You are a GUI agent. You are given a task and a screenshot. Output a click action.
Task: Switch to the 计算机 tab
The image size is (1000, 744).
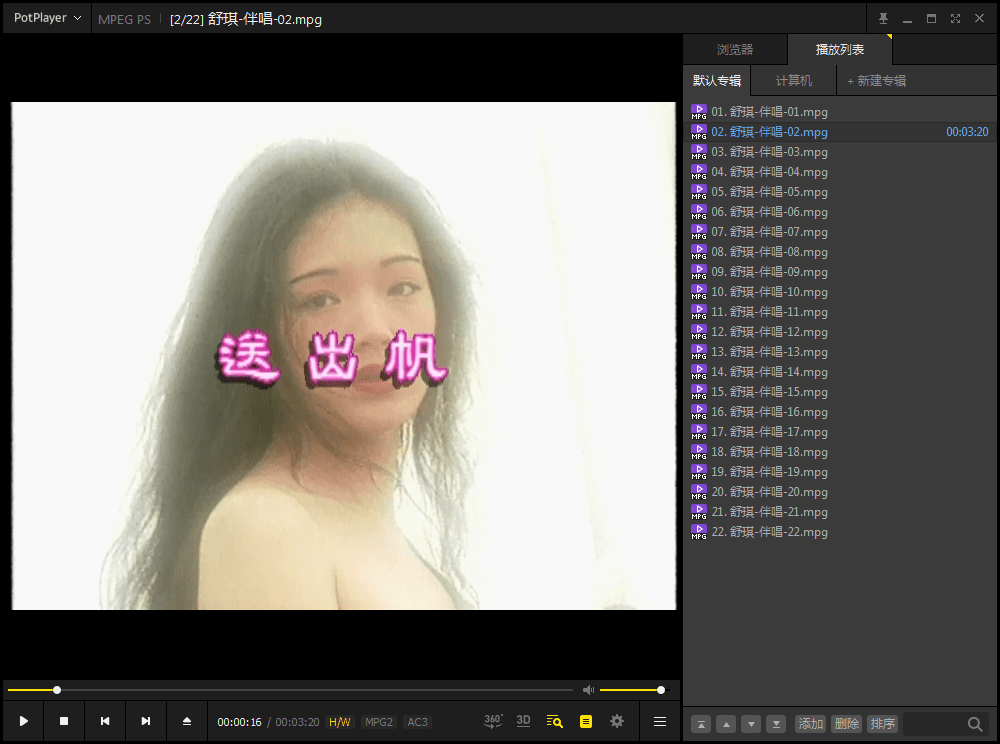[794, 81]
